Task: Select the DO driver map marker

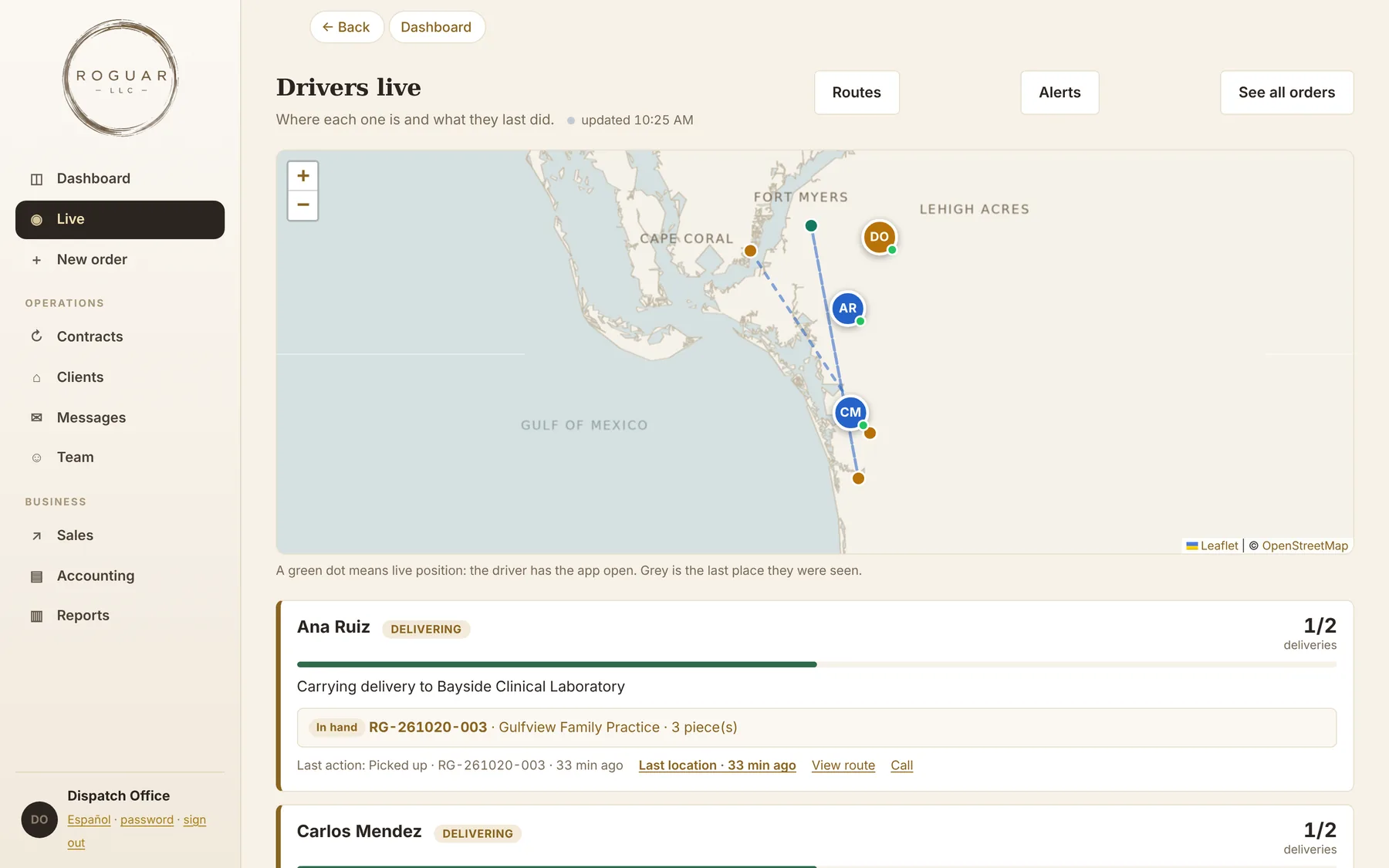Action: [x=879, y=237]
